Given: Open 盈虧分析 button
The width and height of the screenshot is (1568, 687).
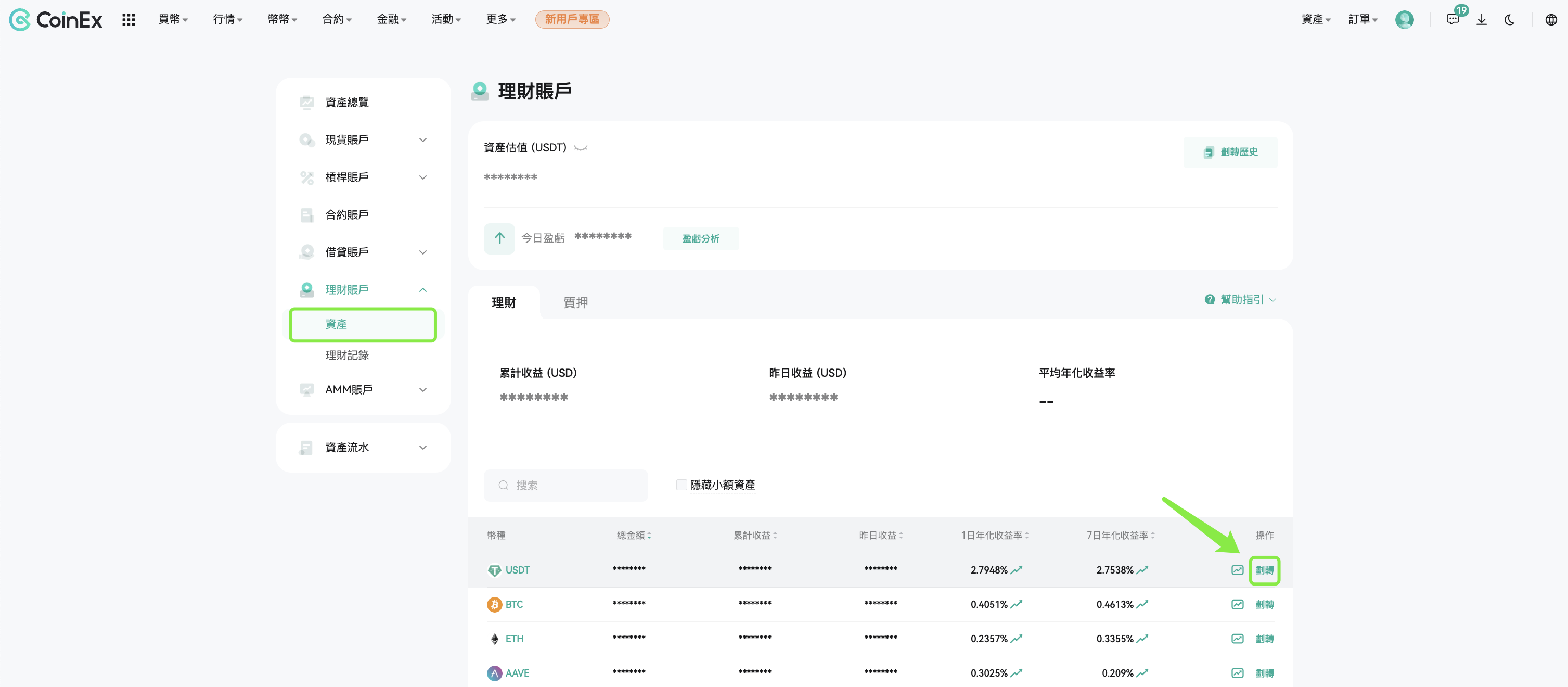Looking at the screenshot, I should pos(701,239).
